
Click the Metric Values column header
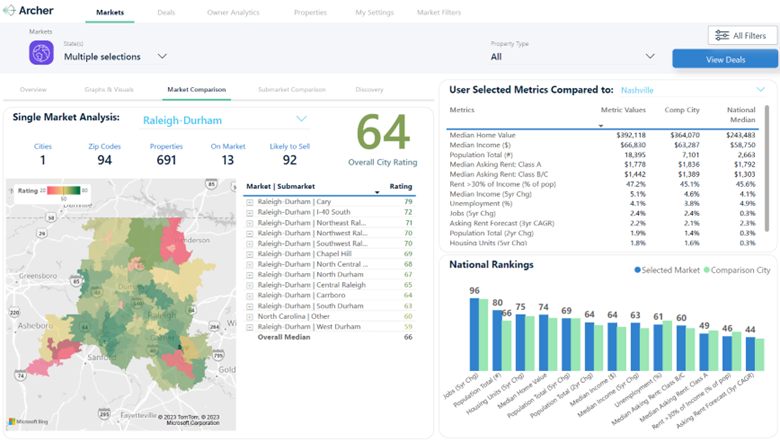tap(623, 110)
